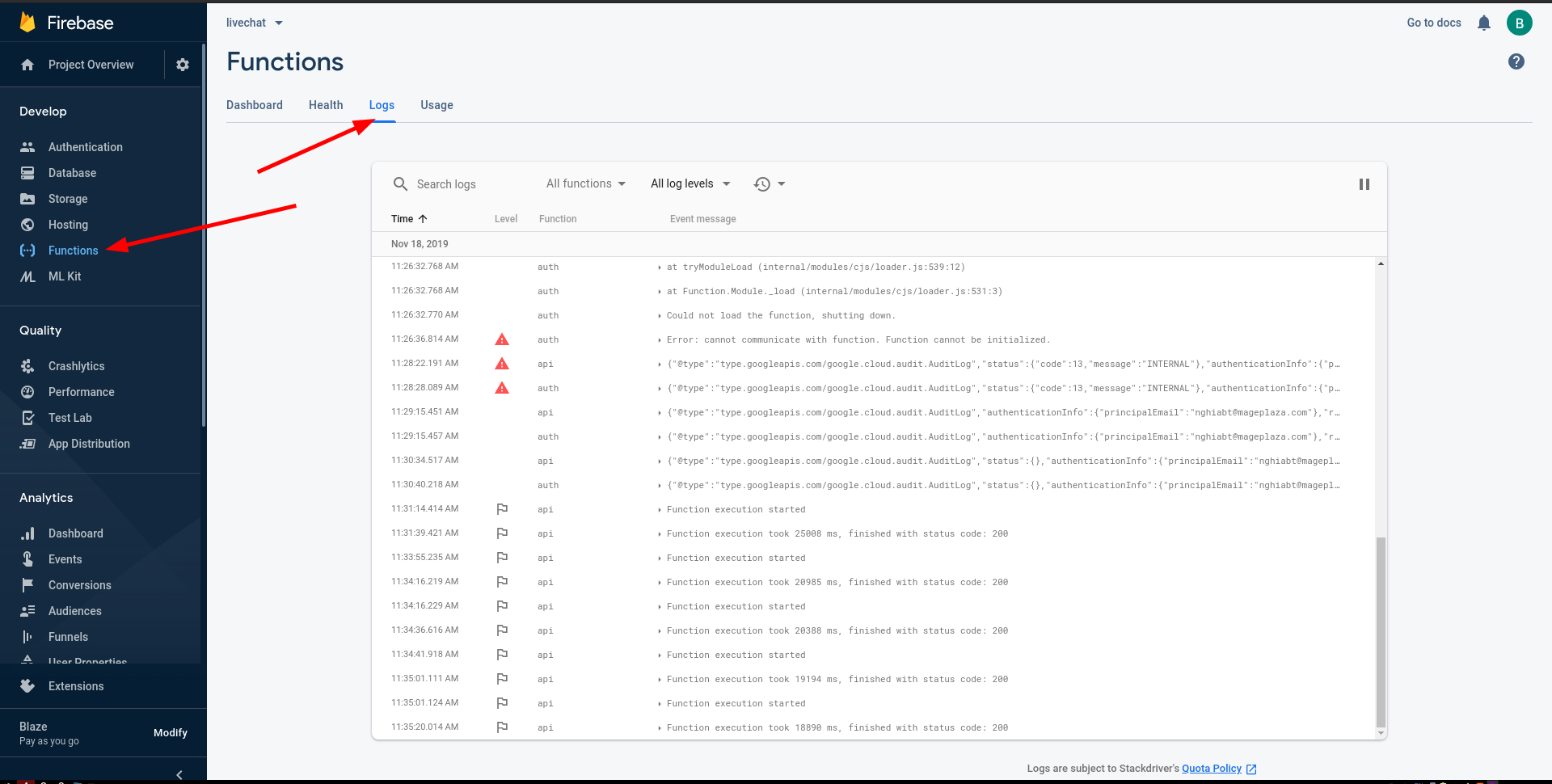
Task: Click the Storage icon in sidebar
Action: 27,199
